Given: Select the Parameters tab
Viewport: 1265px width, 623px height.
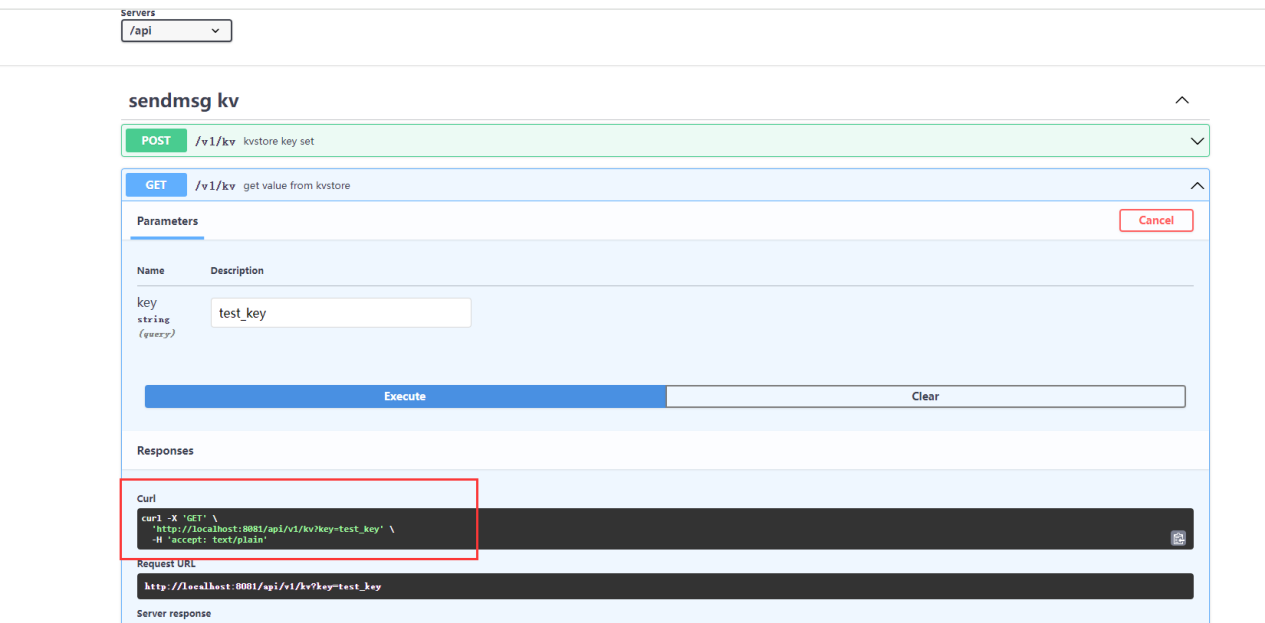Looking at the screenshot, I should click(x=167, y=221).
